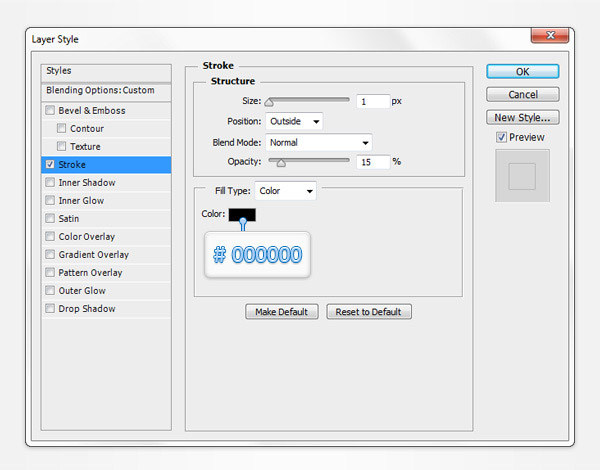The height and width of the screenshot is (470, 600).
Task: Click the OK button
Action: click(522, 72)
